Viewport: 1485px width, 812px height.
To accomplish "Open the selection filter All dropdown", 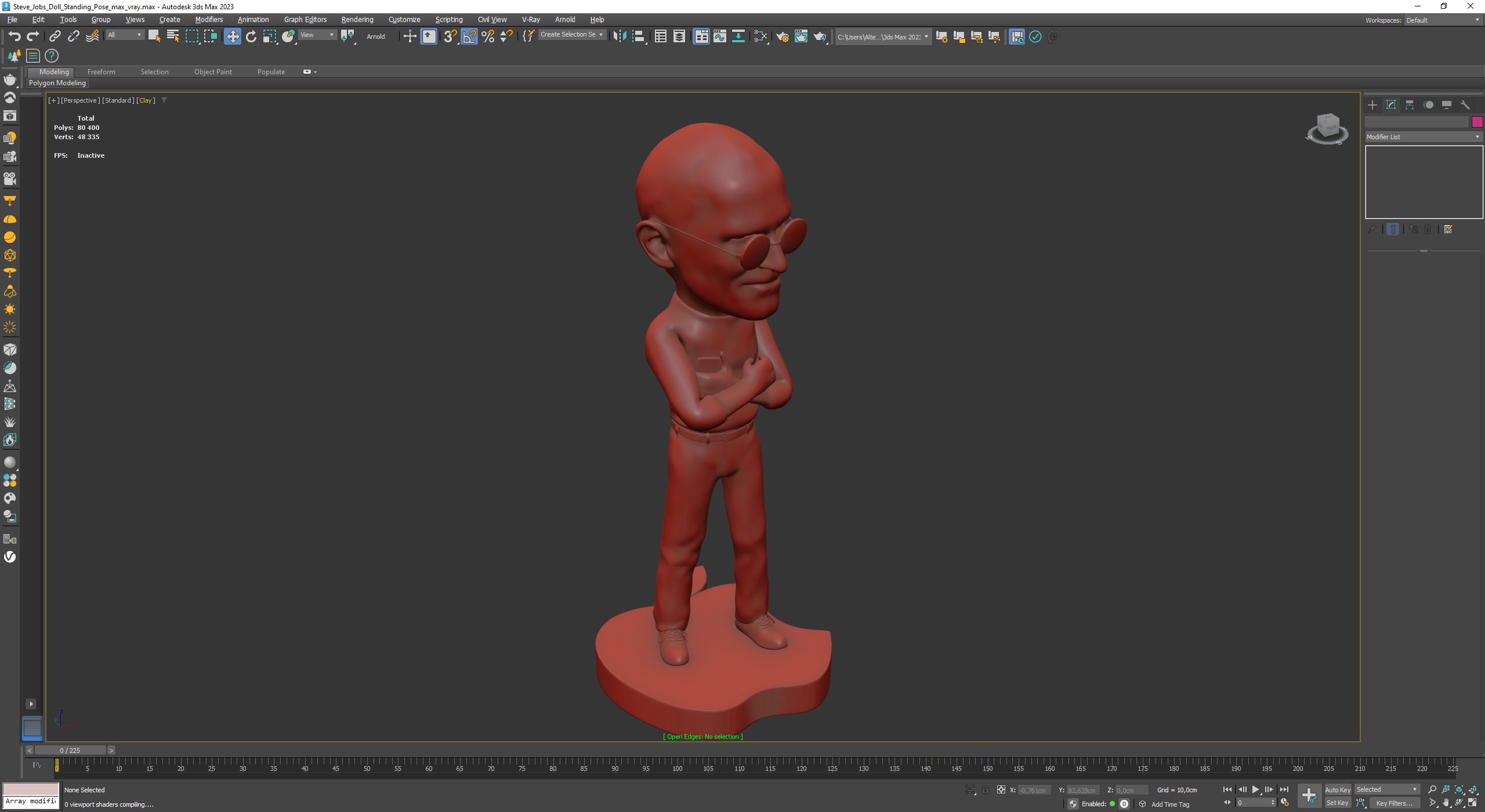I will click(124, 35).
